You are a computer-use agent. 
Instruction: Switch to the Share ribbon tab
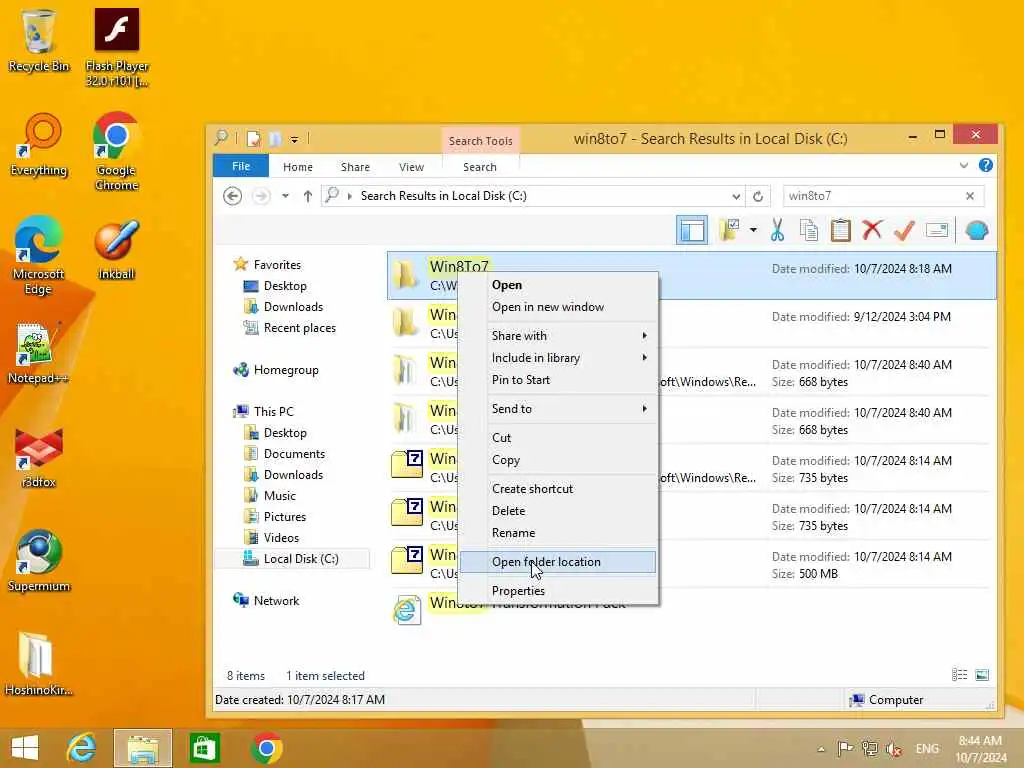tap(355, 167)
